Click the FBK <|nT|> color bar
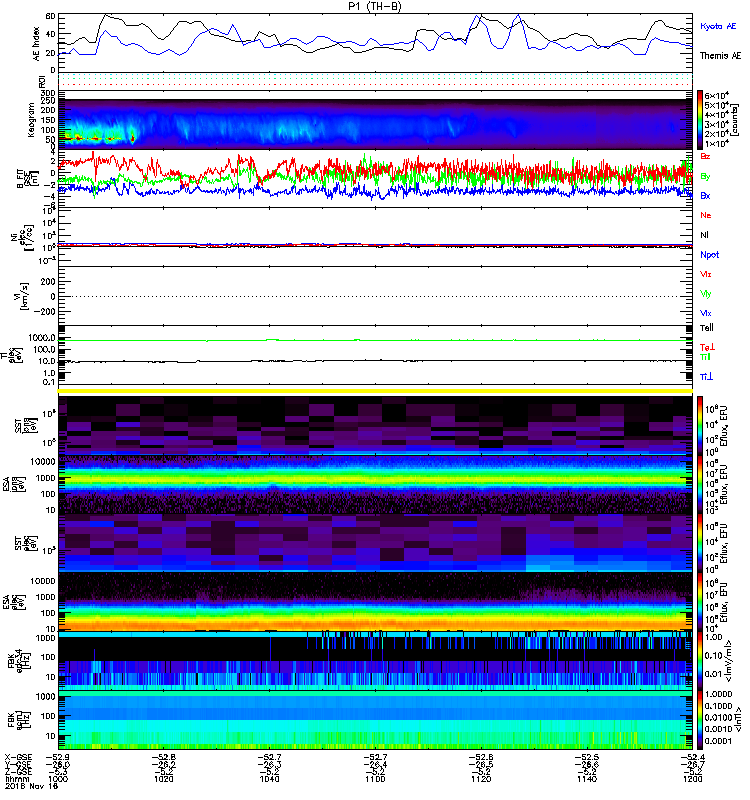The width and height of the screenshot is (750, 800). [700, 720]
